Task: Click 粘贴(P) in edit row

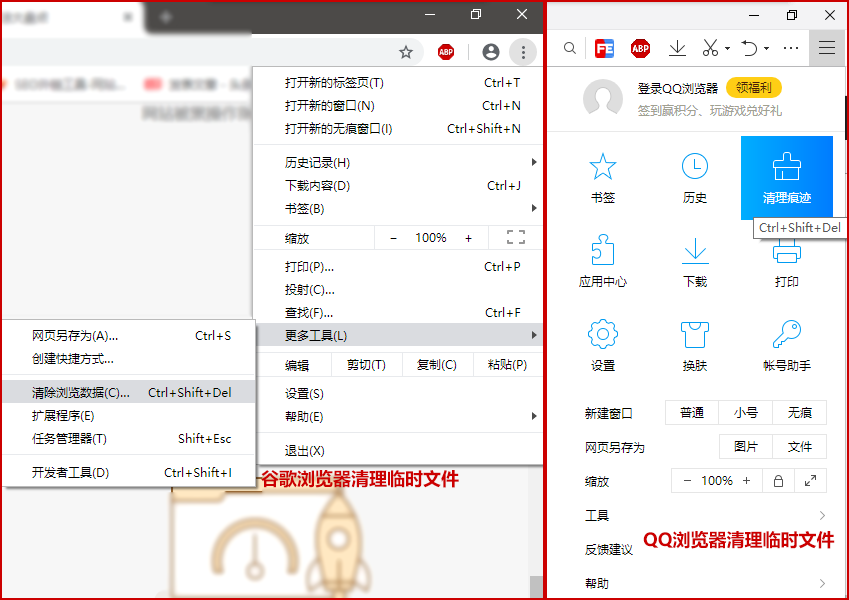Action: 507,364
